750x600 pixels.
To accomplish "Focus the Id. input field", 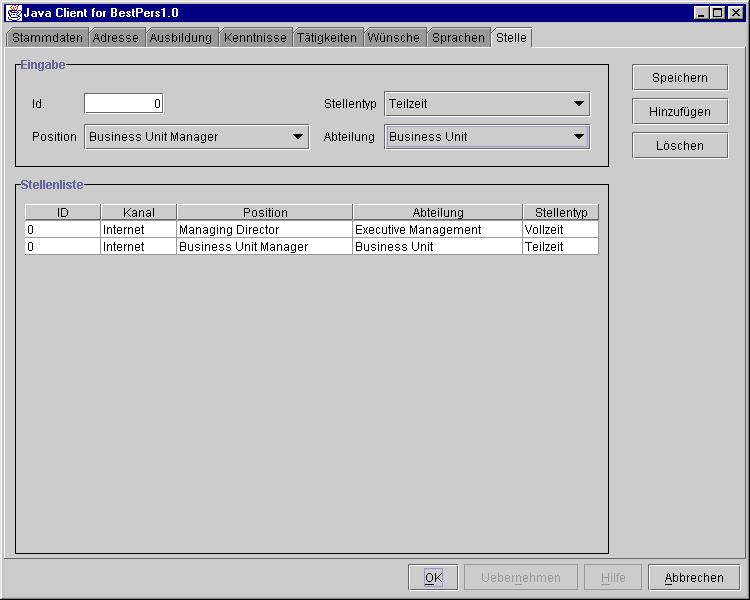I will [123, 104].
